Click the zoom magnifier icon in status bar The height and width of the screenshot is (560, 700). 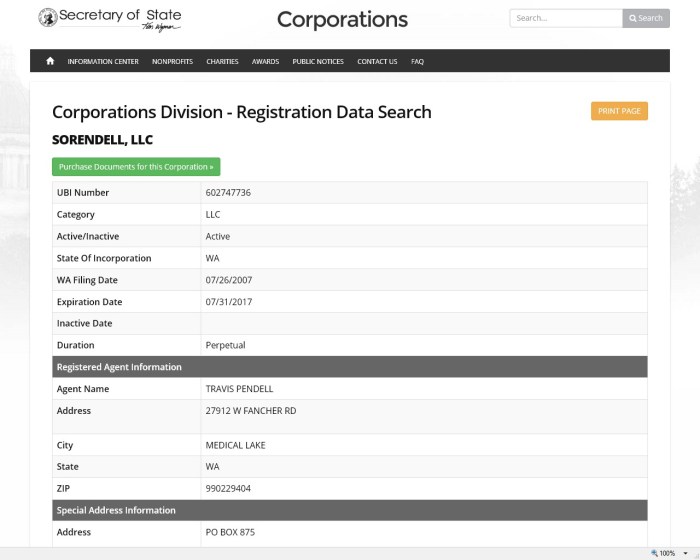pyautogui.click(x=654, y=553)
